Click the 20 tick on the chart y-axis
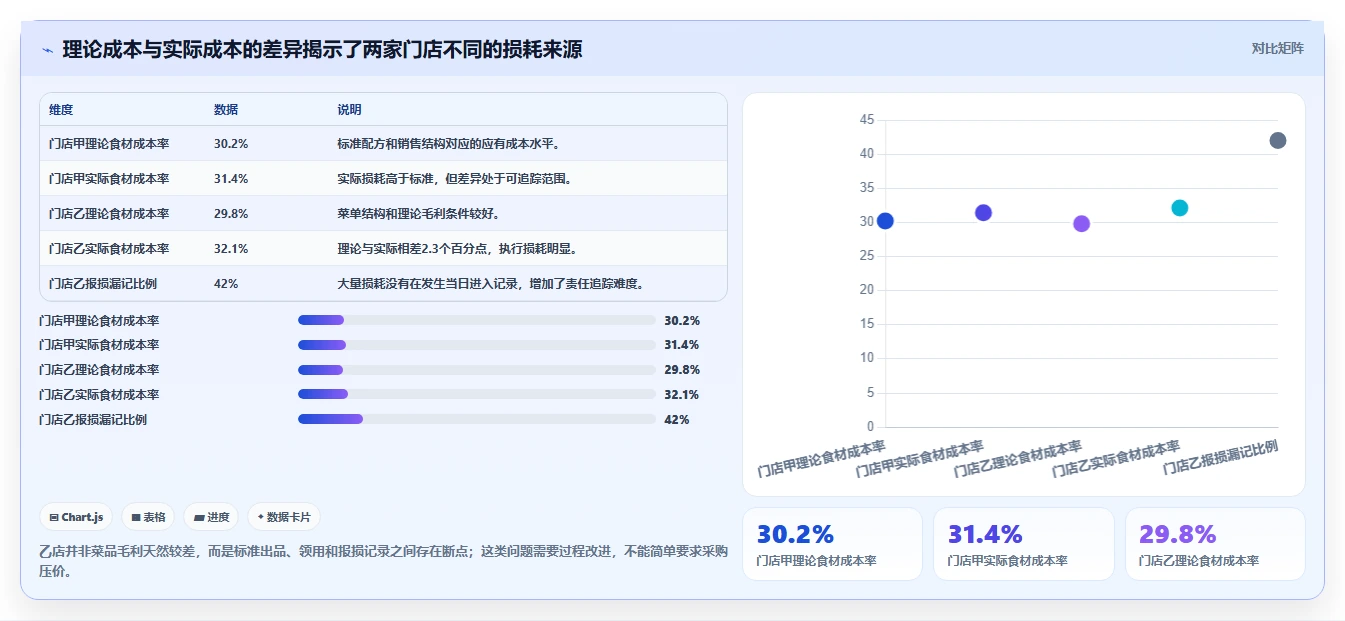 point(867,290)
